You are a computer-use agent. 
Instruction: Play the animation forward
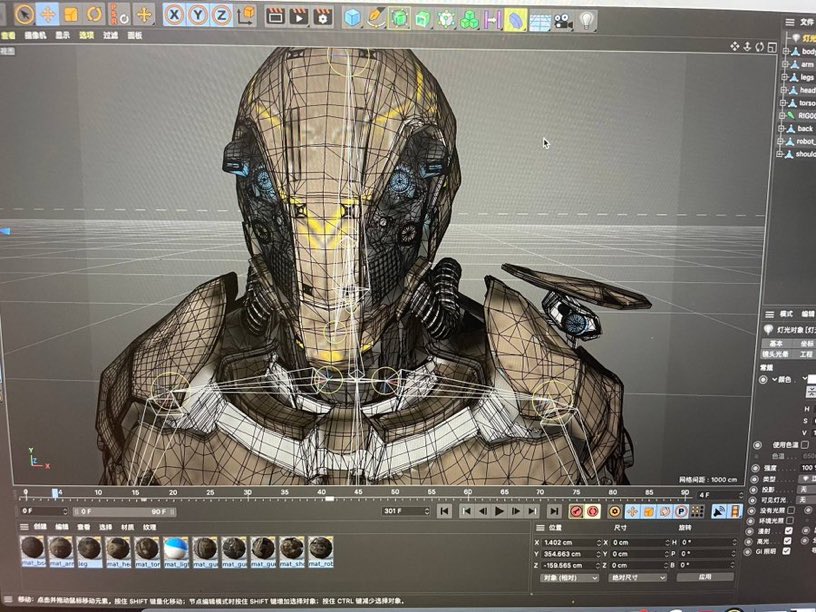coord(499,512)
